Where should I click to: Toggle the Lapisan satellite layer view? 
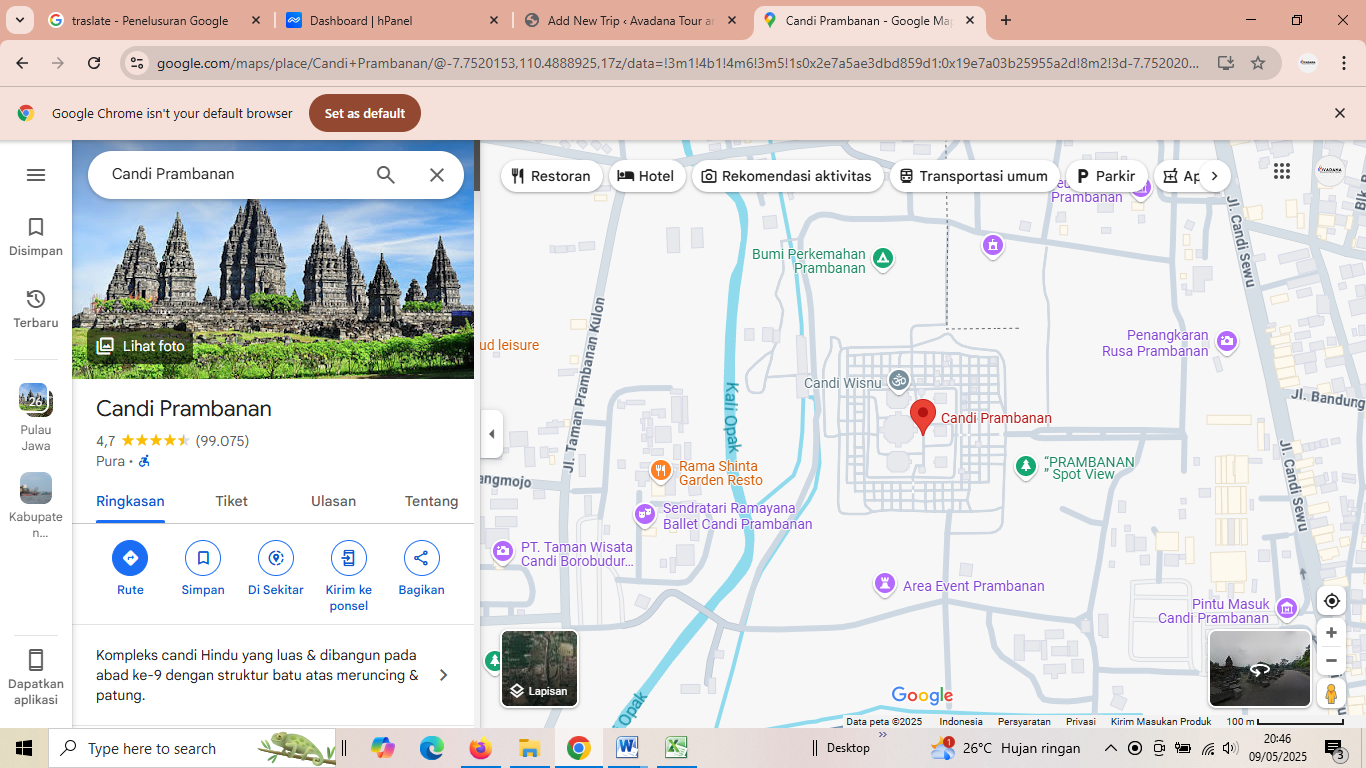tap(539, 668)
